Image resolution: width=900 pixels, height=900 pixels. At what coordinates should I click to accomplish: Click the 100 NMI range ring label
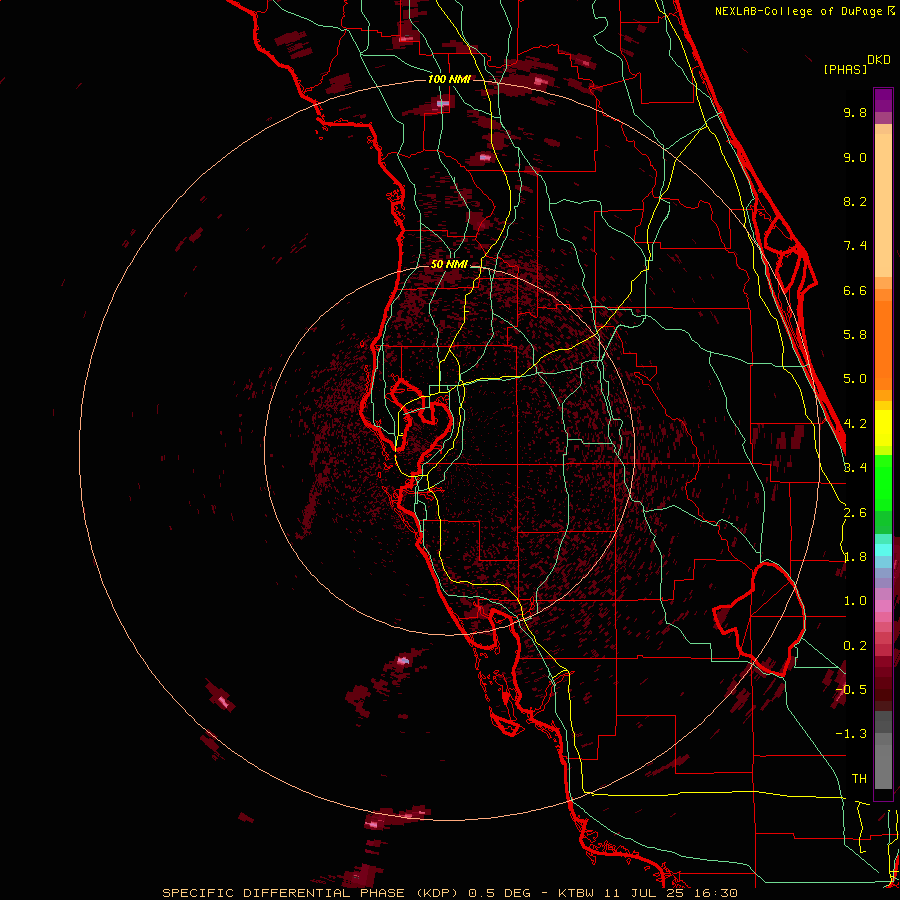[449, 79]
